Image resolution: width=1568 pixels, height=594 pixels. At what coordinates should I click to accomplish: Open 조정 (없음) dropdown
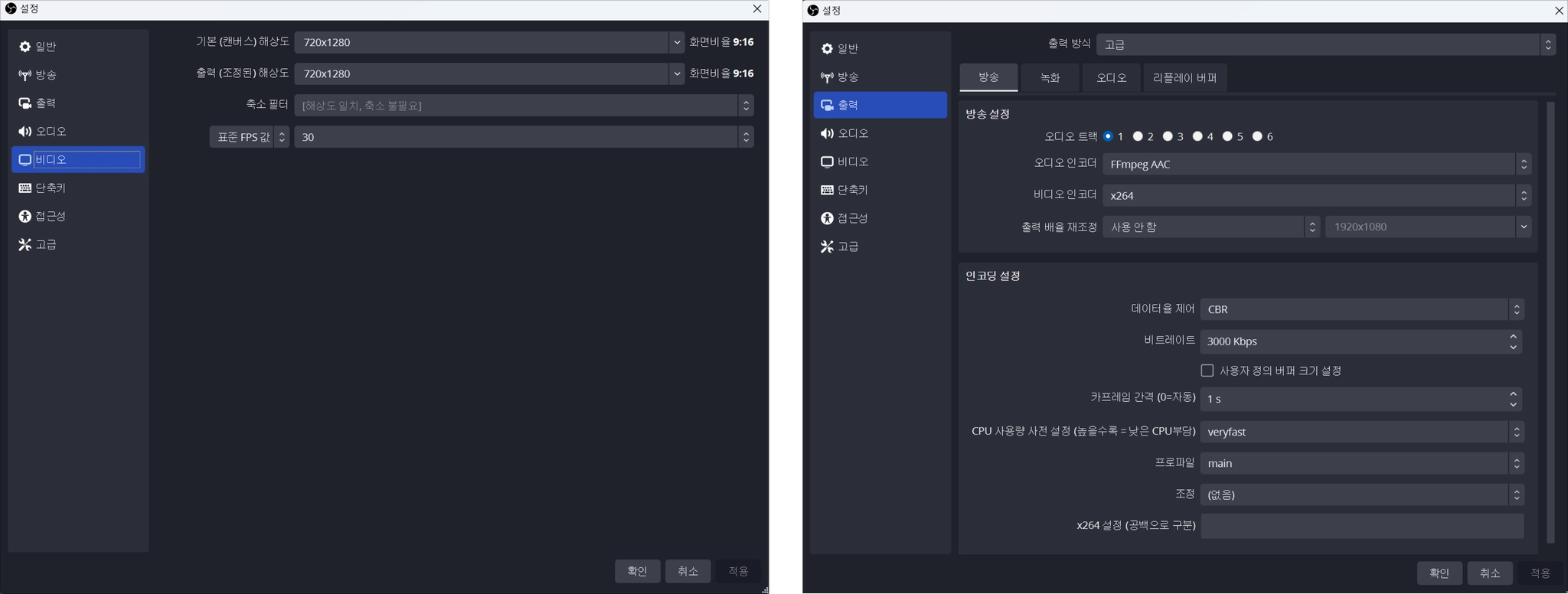pos(1362,494)
